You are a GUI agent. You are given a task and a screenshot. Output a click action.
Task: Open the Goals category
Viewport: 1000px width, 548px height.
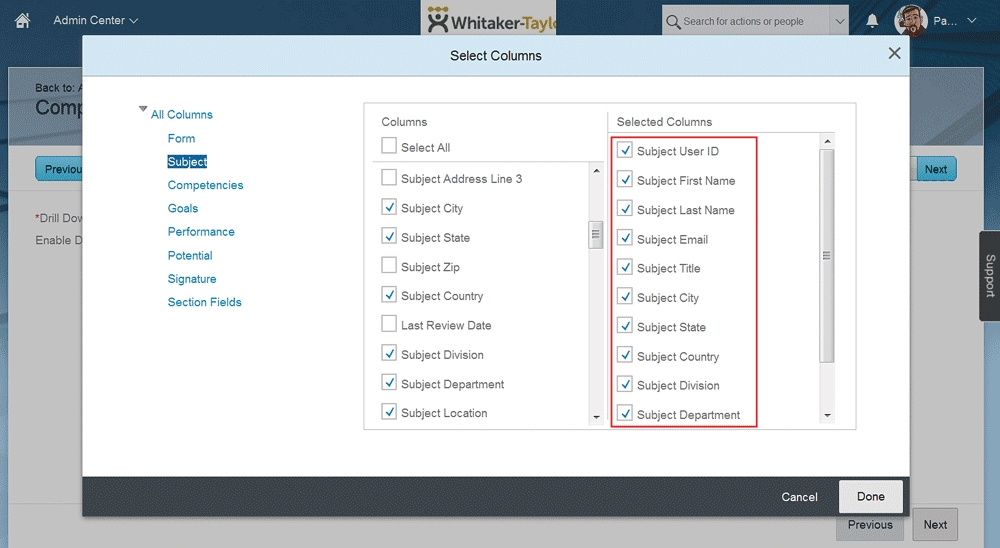pos(182,209)
